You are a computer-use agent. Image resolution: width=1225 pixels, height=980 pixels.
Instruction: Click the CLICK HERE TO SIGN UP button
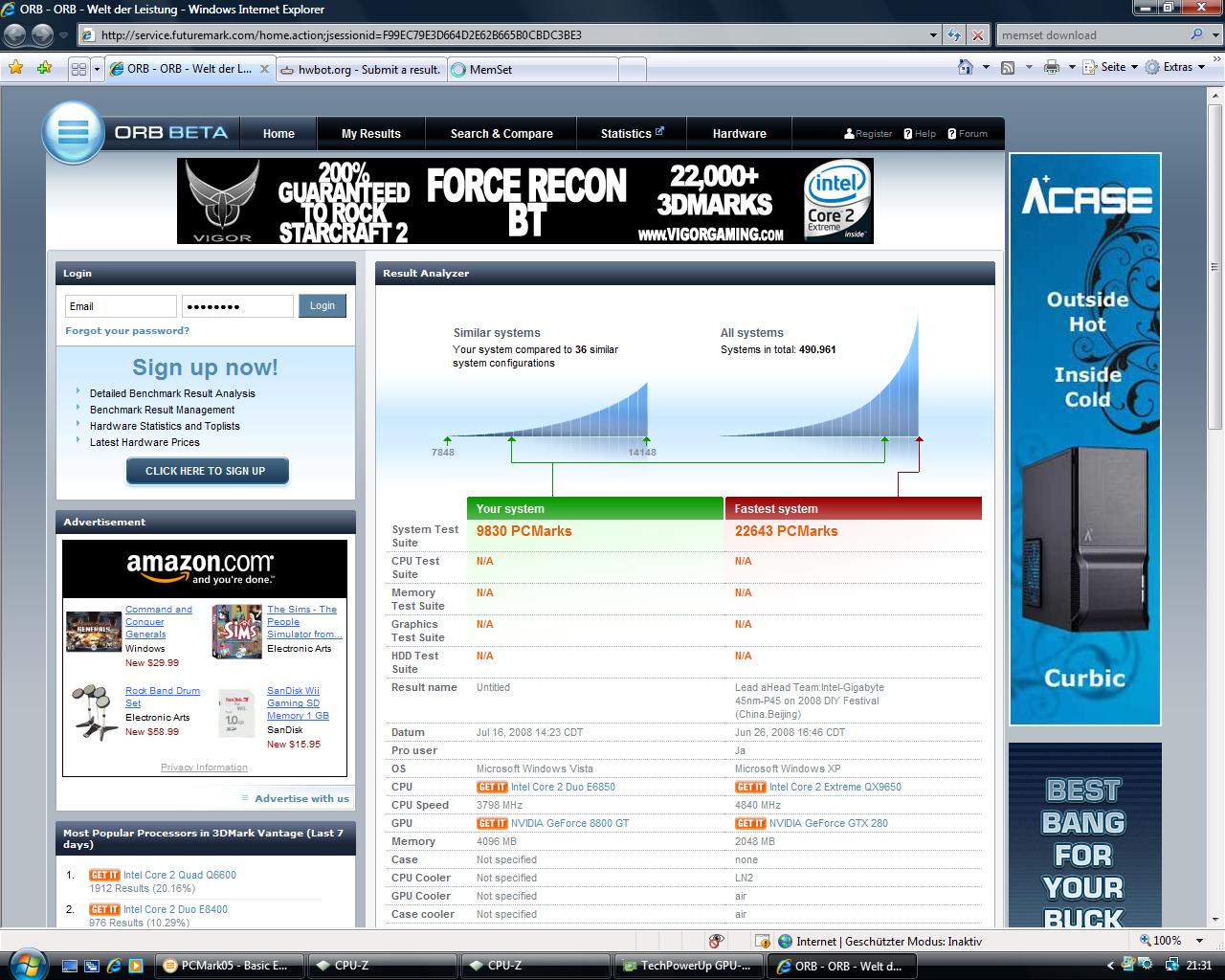(206, 471)
